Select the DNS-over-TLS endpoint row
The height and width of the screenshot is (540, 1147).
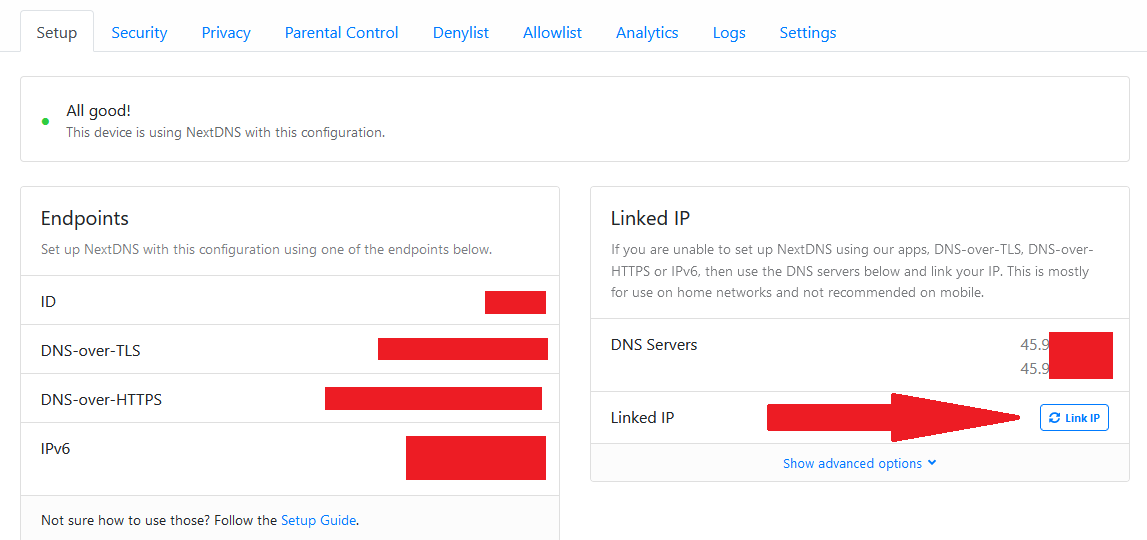[290, 350]
